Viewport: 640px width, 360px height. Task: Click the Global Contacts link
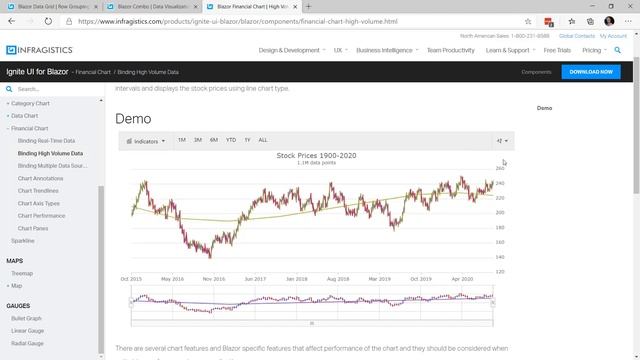pyautogui.click(x=577, y=36)
